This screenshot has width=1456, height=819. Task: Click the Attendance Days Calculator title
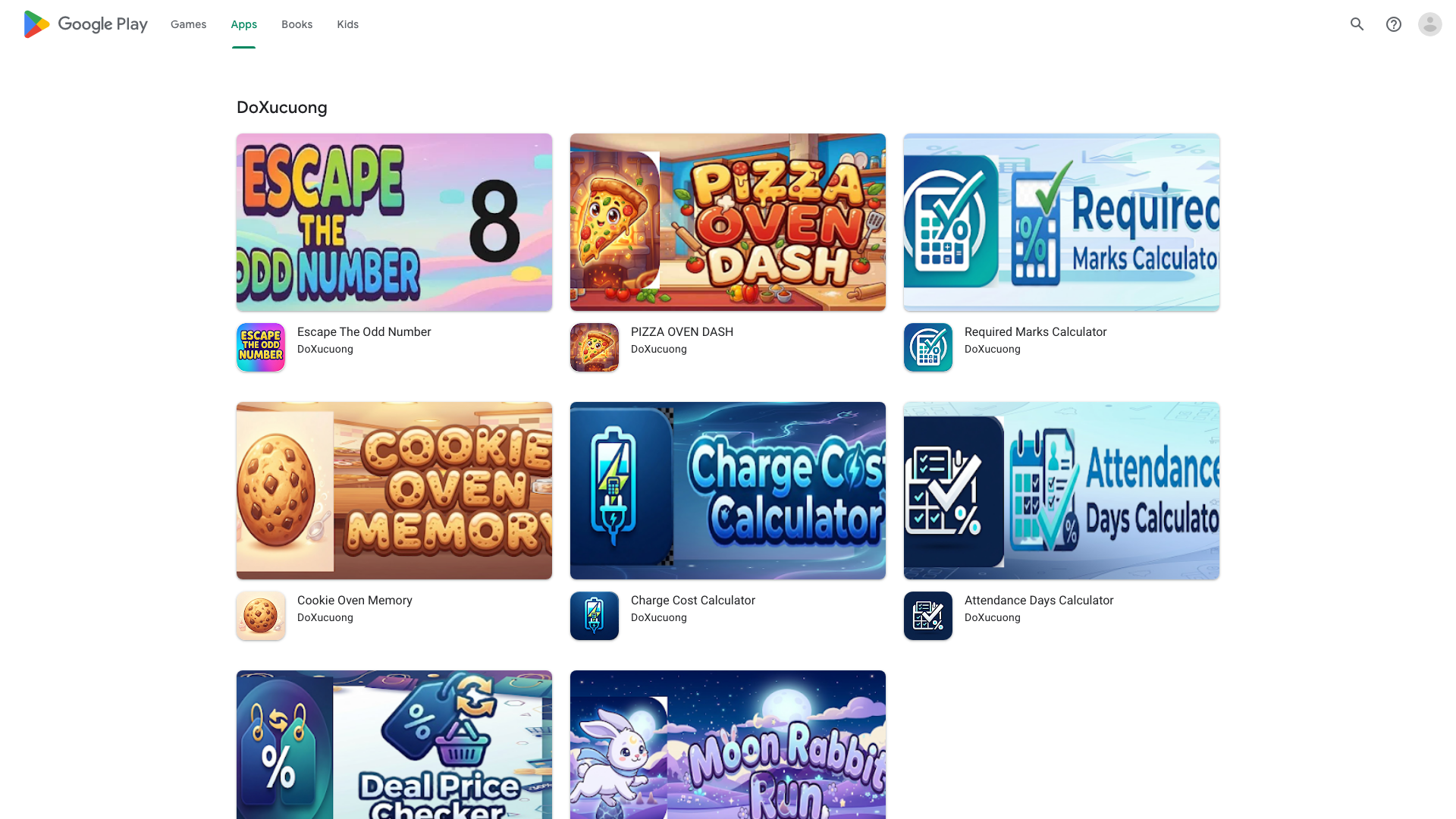1039,601
